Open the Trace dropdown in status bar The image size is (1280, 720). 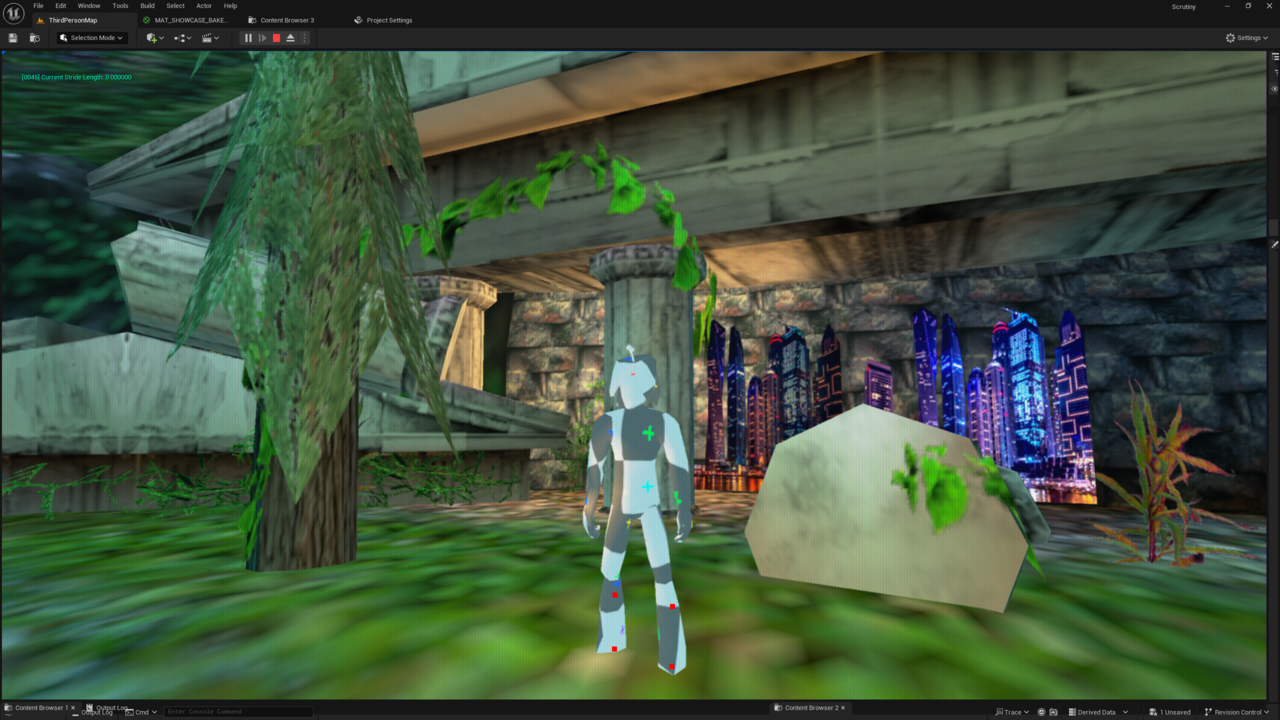(1012, 712)
